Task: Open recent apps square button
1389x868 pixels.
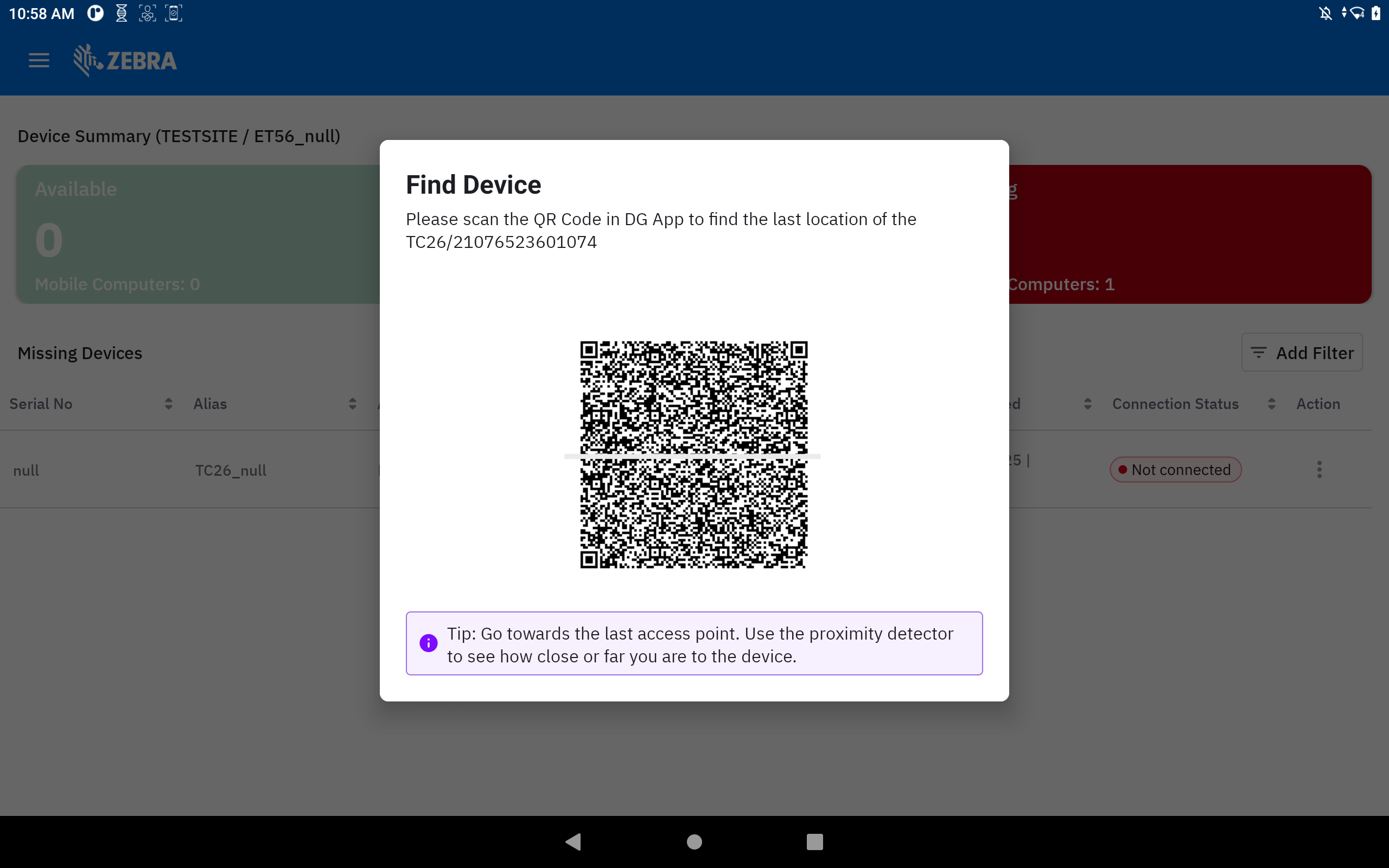Action: coord(814,841)
